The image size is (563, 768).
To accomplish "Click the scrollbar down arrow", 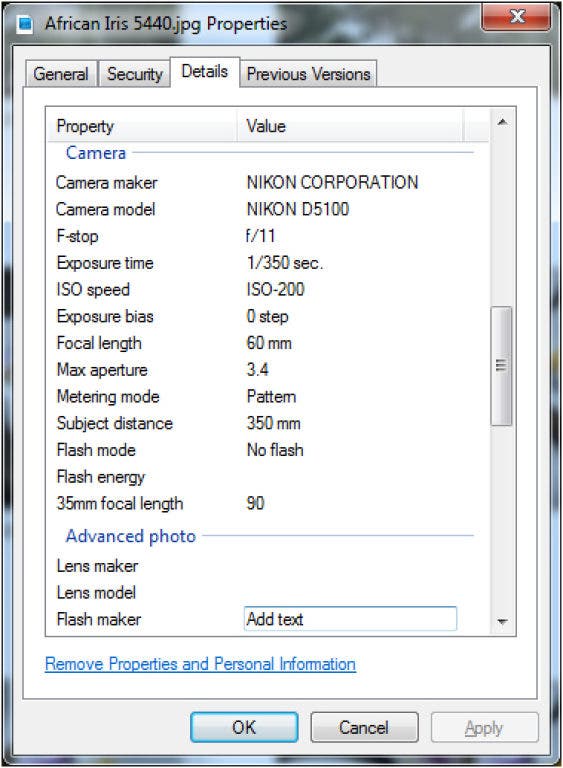I will coord(502,622).
